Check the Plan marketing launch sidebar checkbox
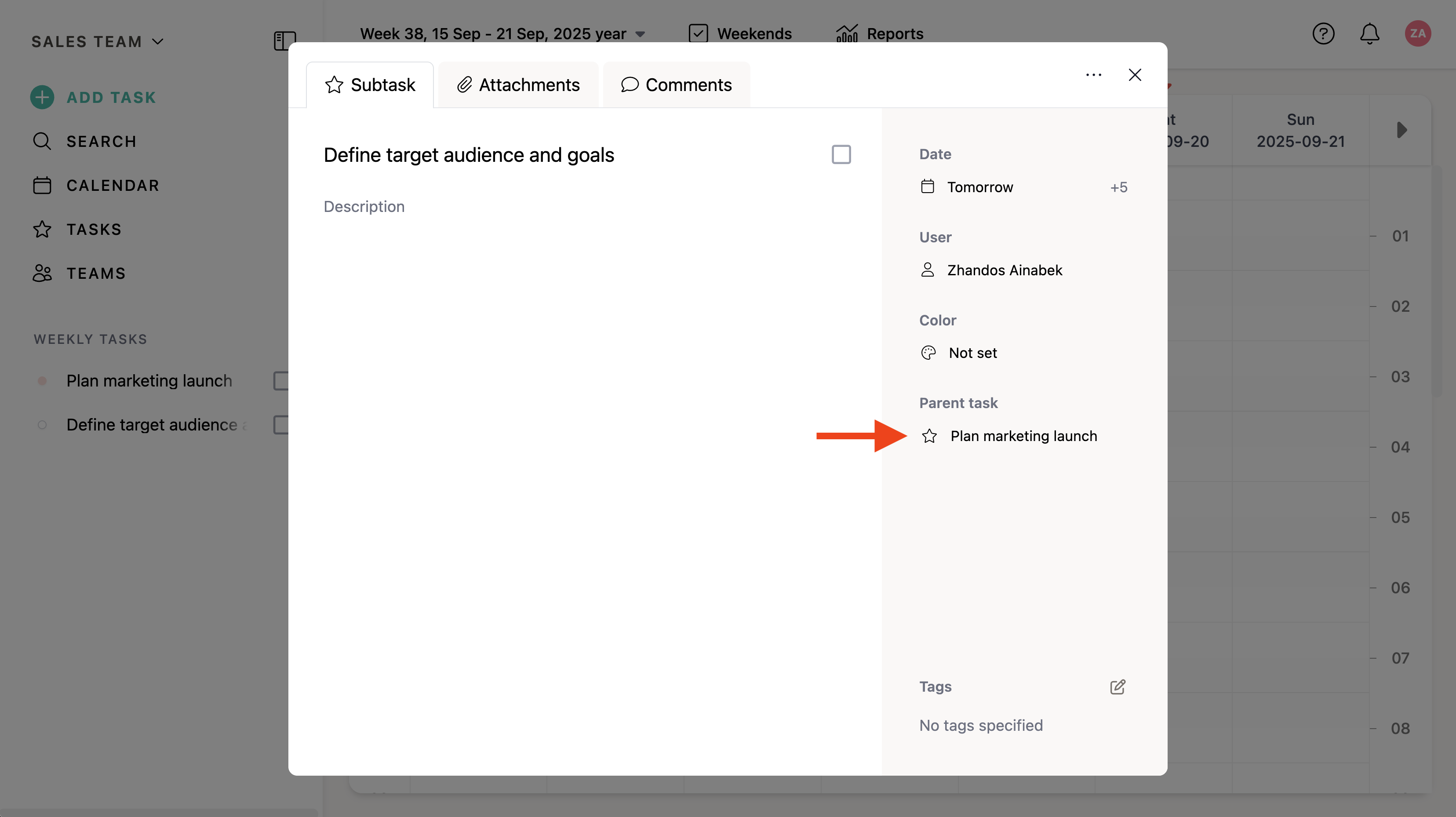 coord(281,380)
